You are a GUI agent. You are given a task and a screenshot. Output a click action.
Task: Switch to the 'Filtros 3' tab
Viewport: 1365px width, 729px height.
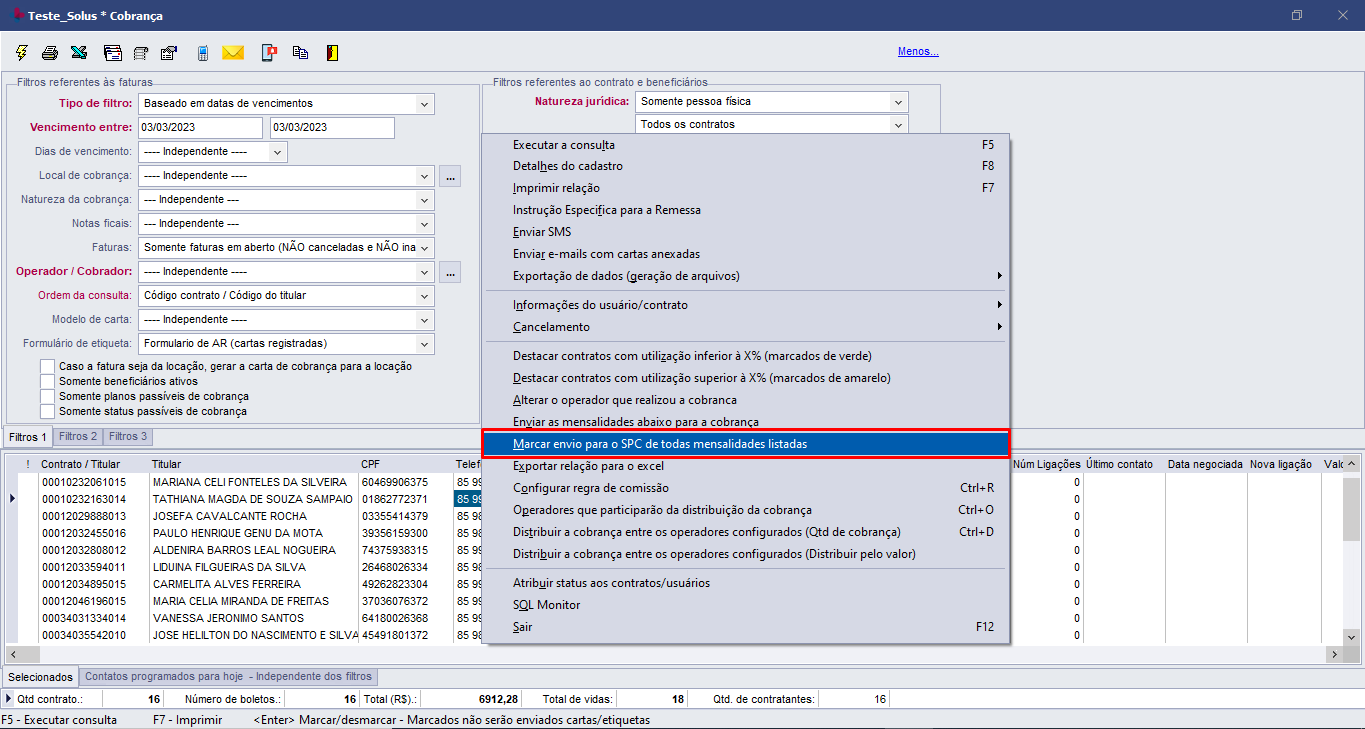click(128, 437)
